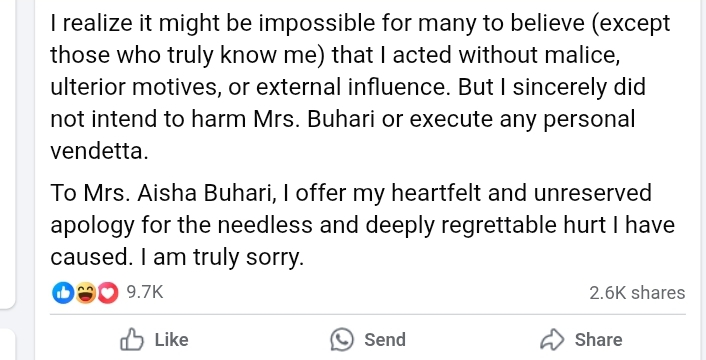Click the Share label text
The height and width of the screenshot is (360, 706).
[598, 340]
